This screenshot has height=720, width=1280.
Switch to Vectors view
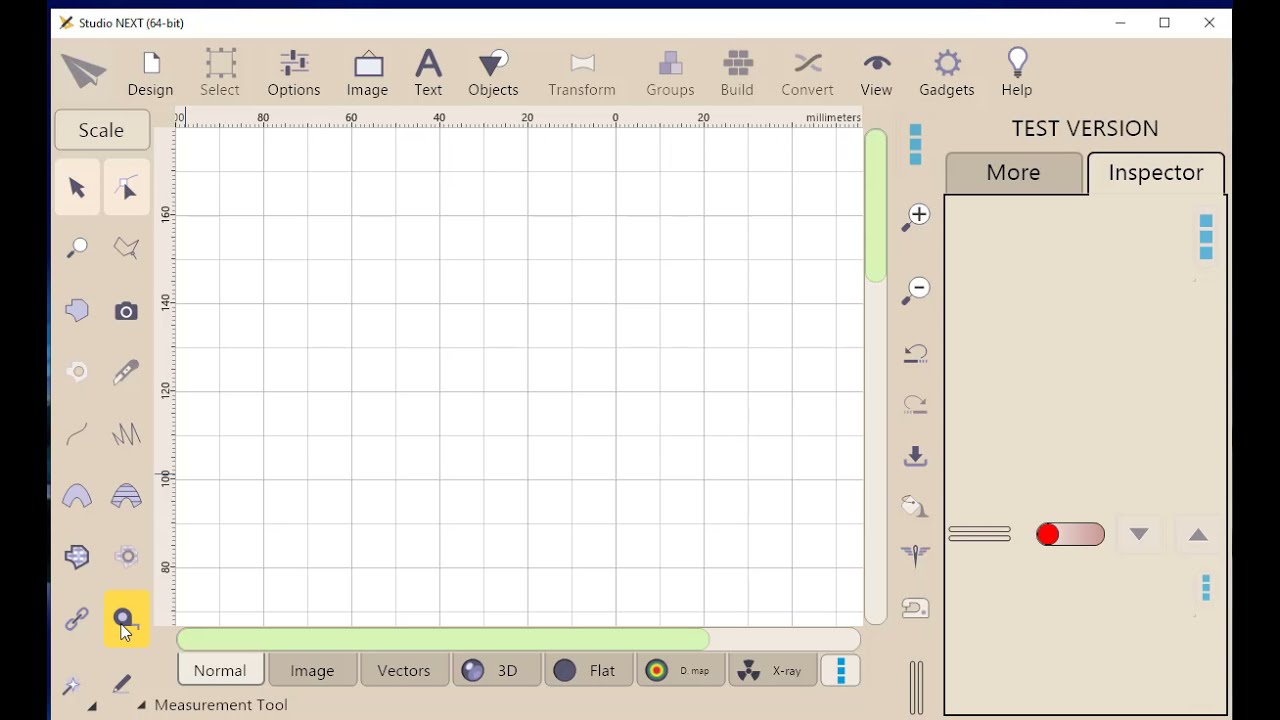pyautogui.click(x=404, y=671)
